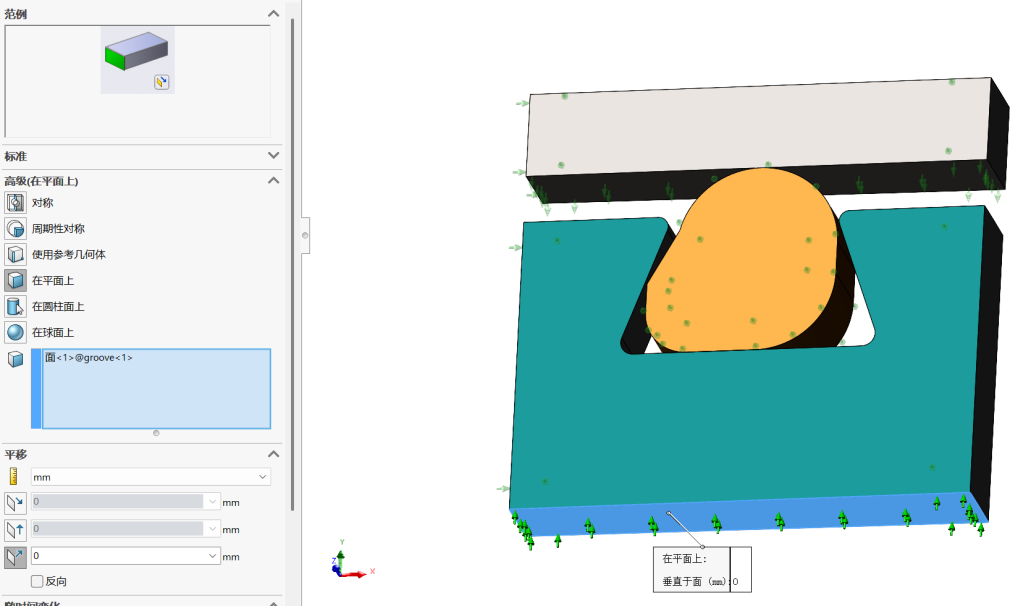Pick the 在球面上 spherical faces icon
Screen dimensions: 1010x606
tap(15, 332)
